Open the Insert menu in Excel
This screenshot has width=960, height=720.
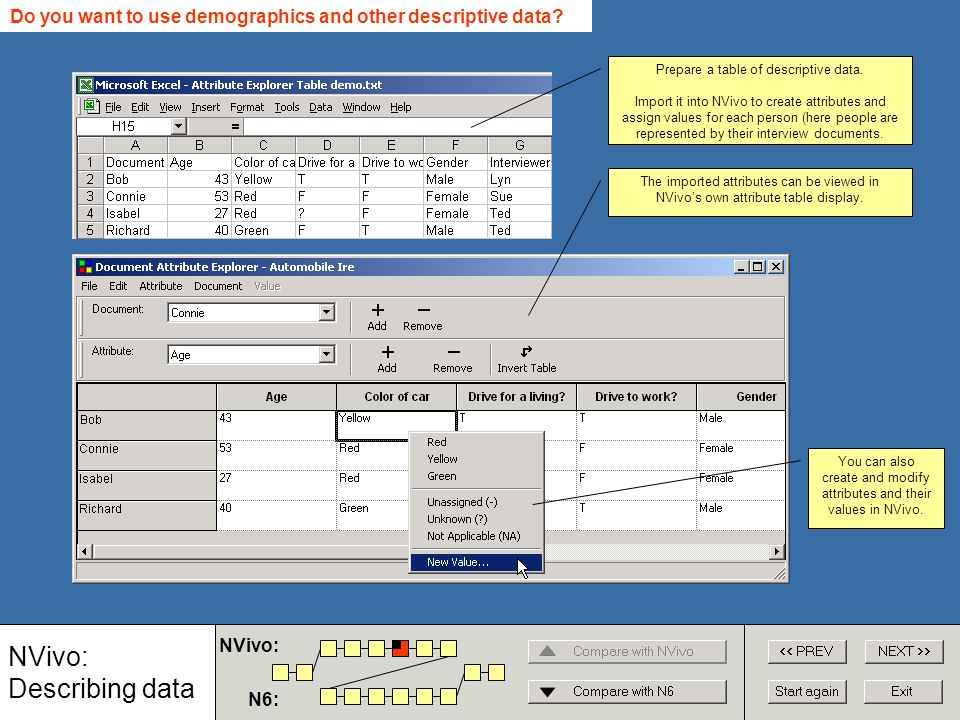[x=206, y=107]
